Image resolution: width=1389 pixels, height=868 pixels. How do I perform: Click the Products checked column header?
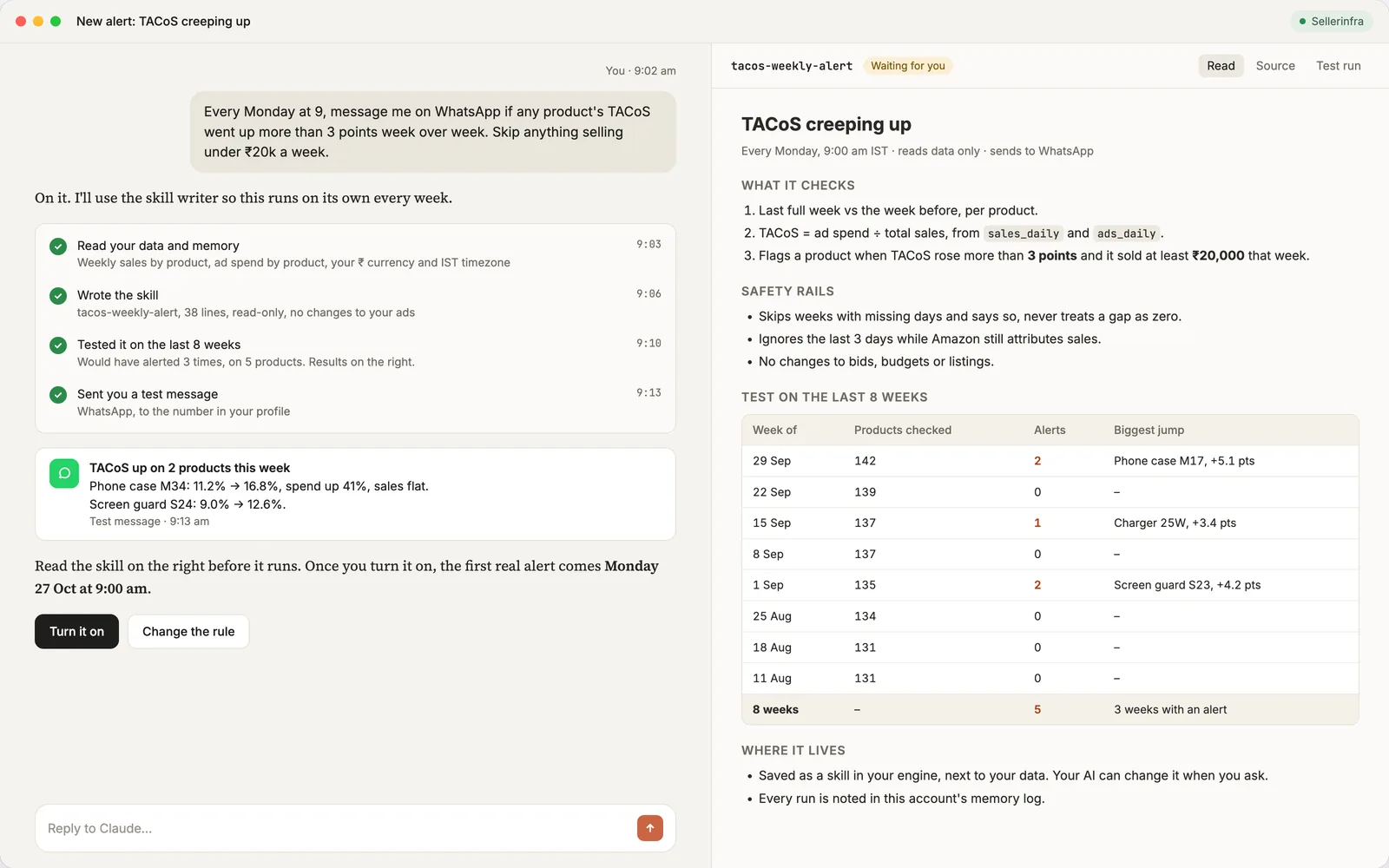[x=903, y=430]
